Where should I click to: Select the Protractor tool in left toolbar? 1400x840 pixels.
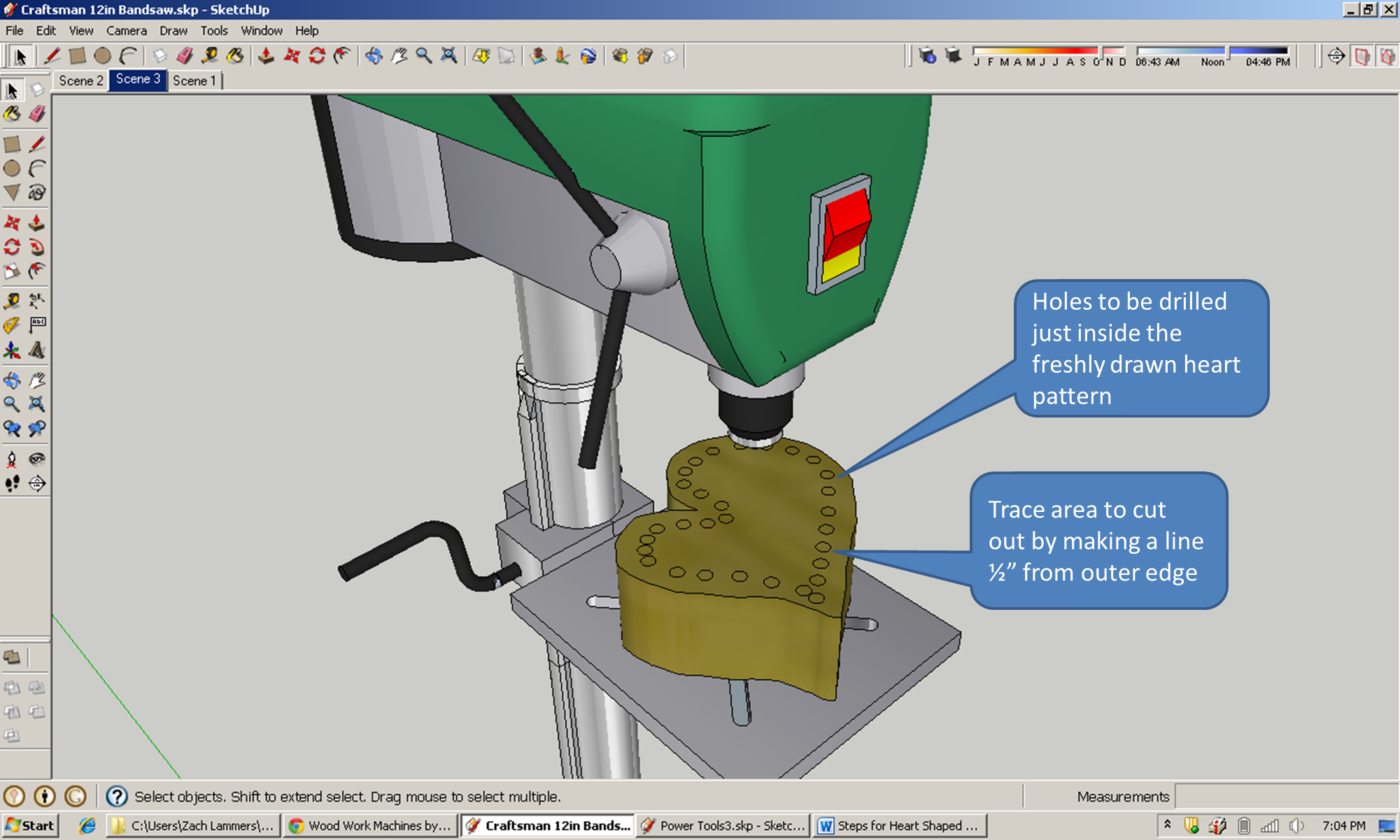(x=12, y=325)
